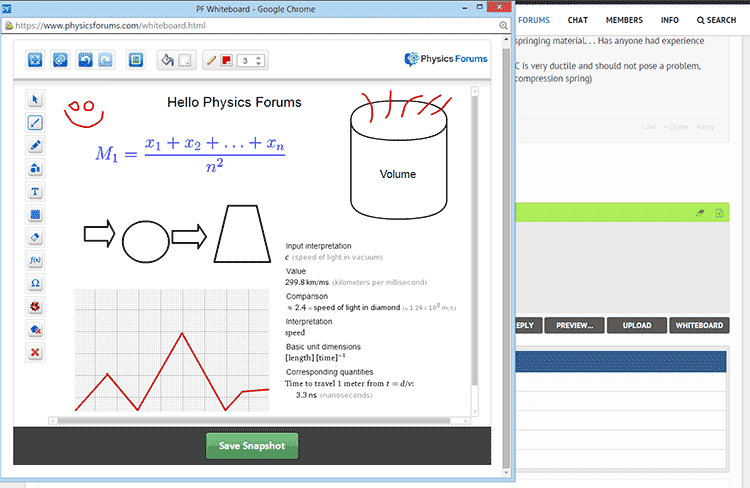Screen dimensions: 750x488
Task: Click the pencil stroke color icon
Action: tap(210, 60)
